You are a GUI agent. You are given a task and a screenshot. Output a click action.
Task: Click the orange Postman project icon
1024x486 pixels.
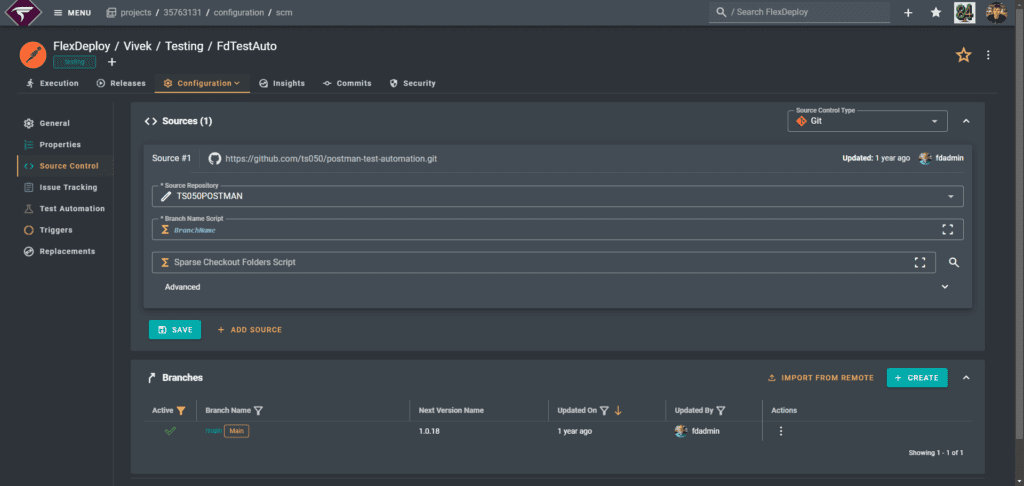[x=33, y=54]
